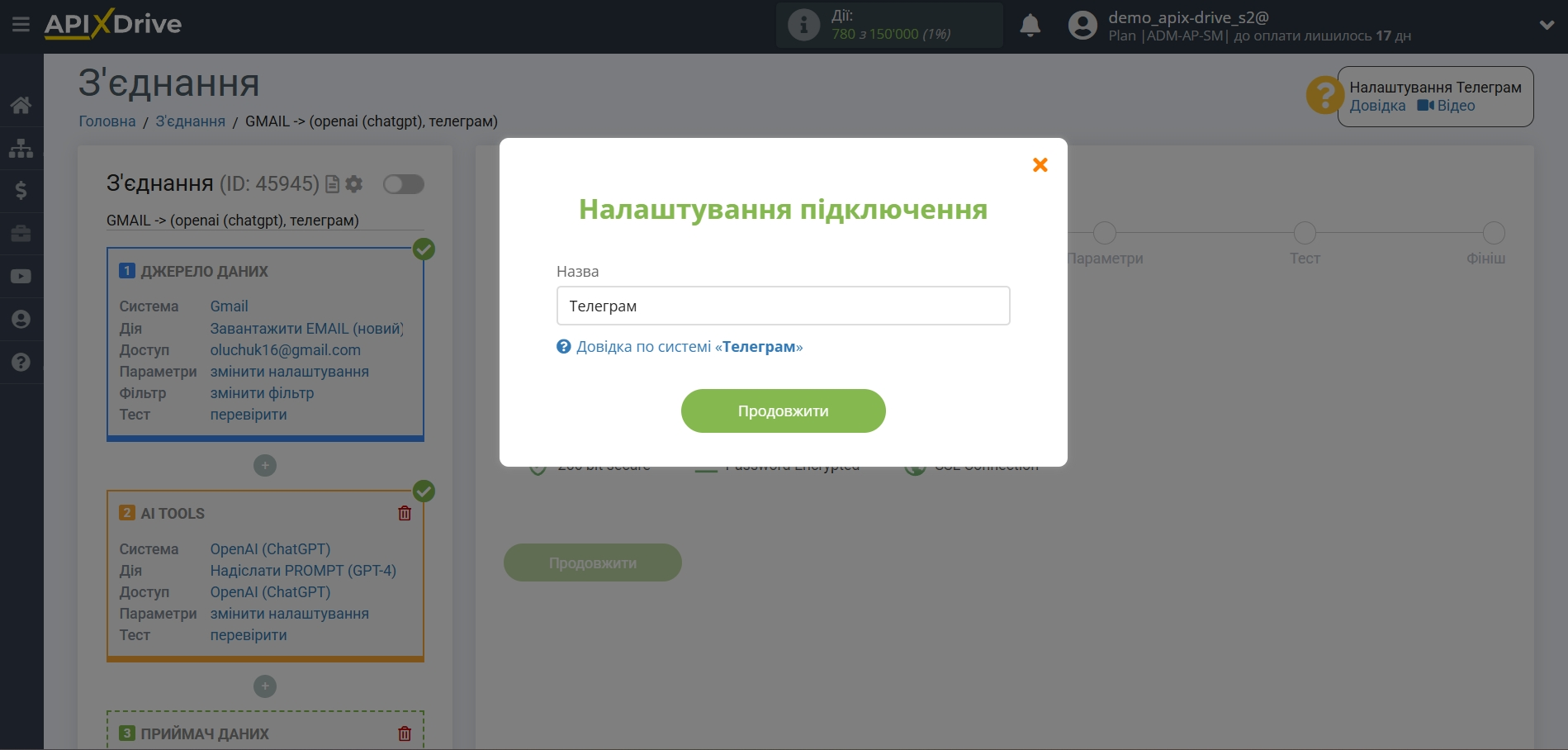The height and width of the screenshot is (750, 1568).
Task: Click the connection notes document icon
Action: point(332,184)
